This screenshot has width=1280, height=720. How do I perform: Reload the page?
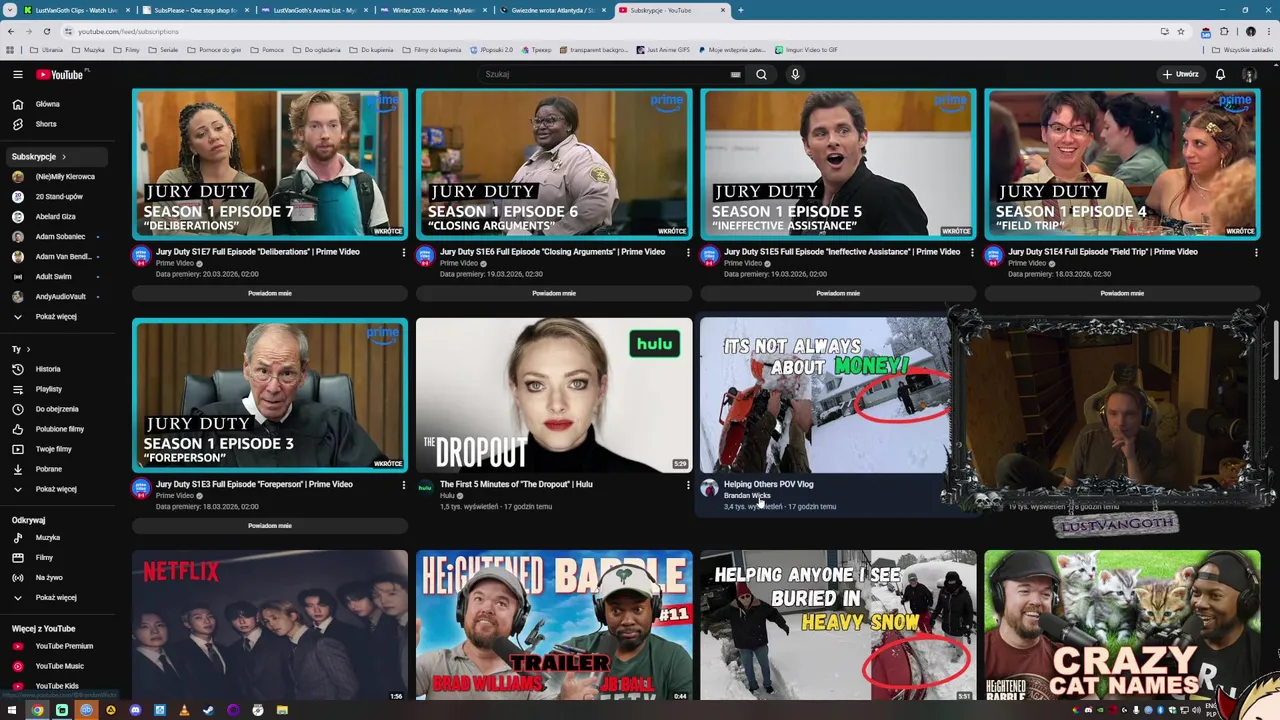(x=46, y=31)
